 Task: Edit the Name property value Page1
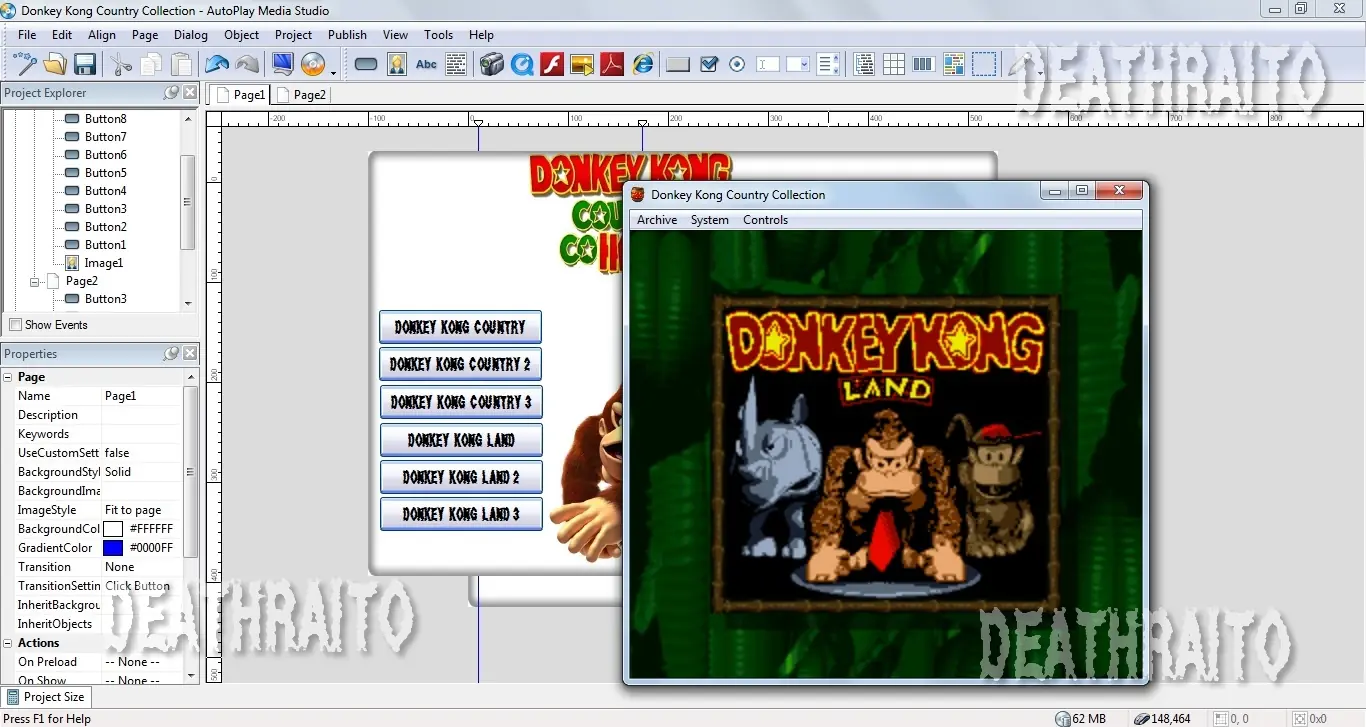coord(141,396)
